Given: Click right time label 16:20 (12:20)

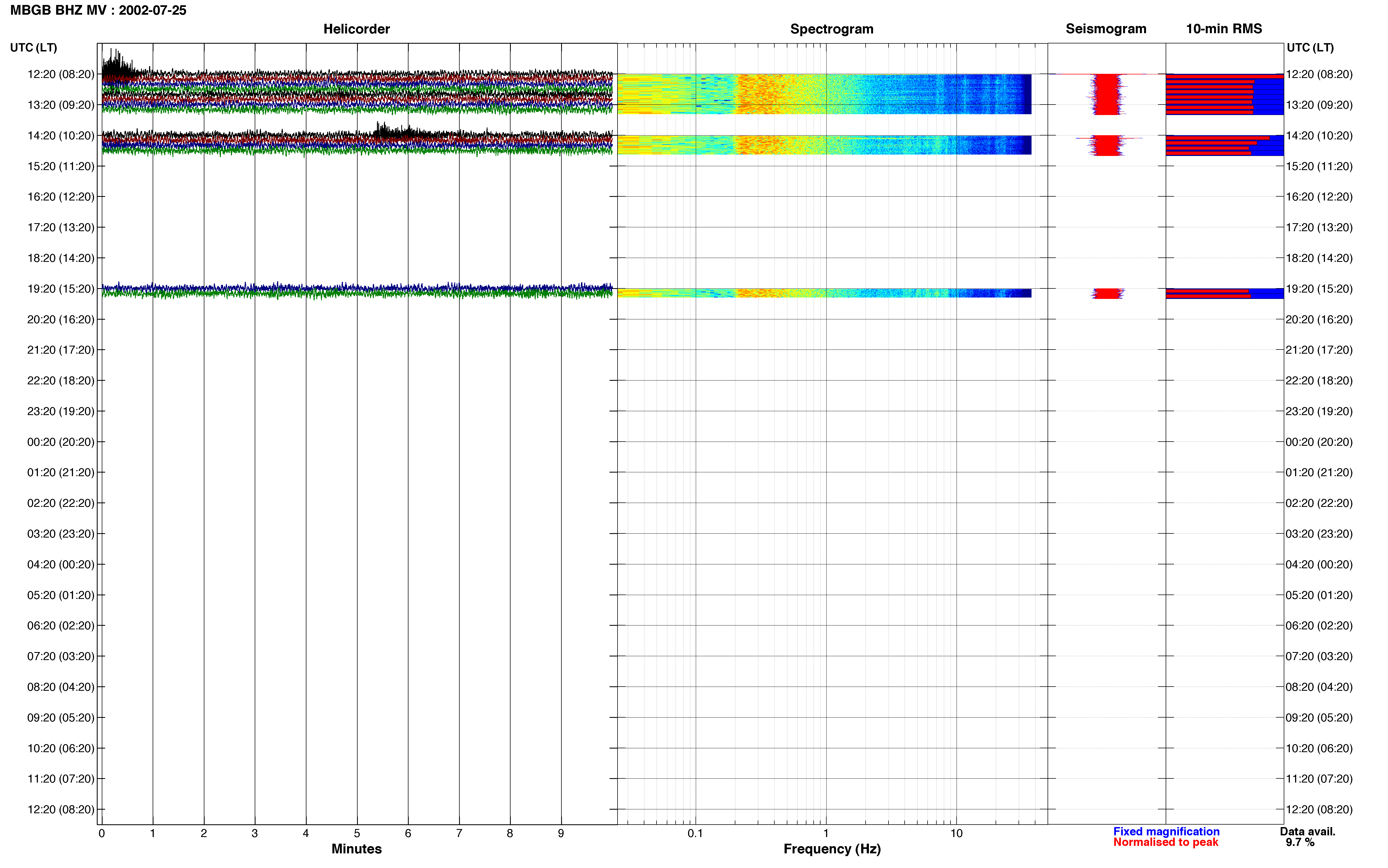Looking at the screenshot, I should (1319, 196).
